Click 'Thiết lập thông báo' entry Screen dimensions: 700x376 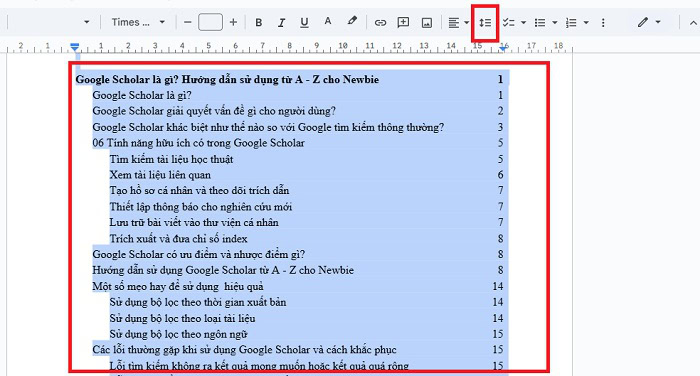click(201, 207)
